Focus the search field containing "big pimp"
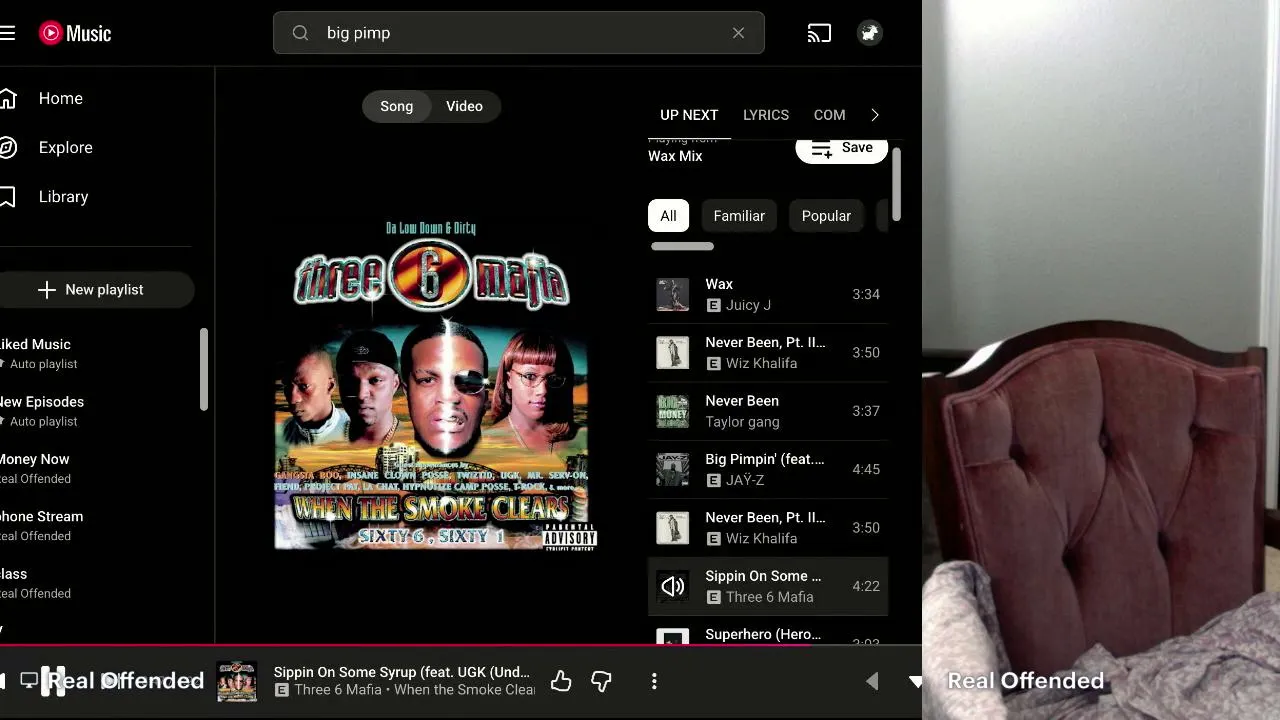 (x=519, y=33)
